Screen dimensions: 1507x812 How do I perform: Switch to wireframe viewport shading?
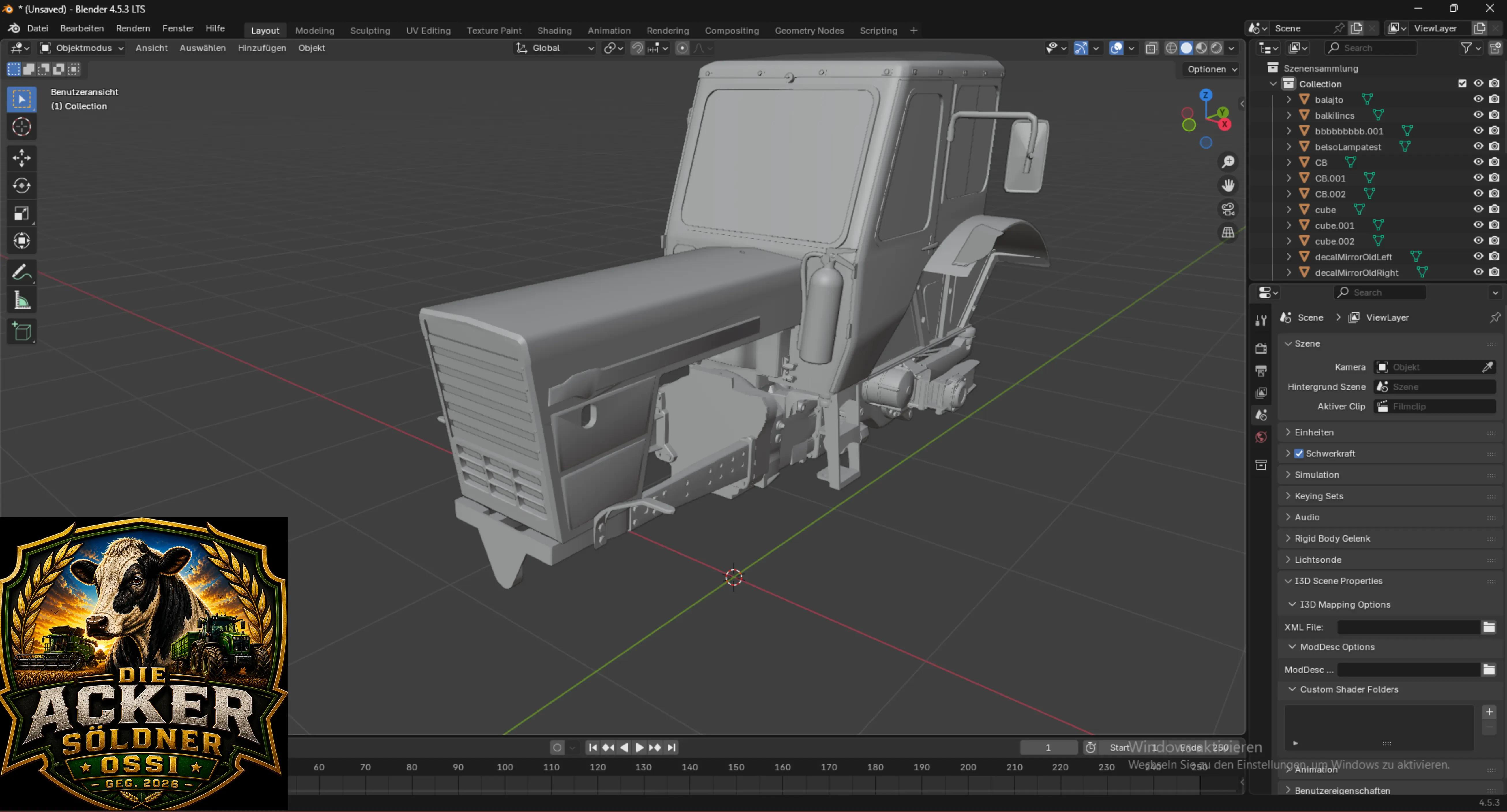click(1171, 48)
